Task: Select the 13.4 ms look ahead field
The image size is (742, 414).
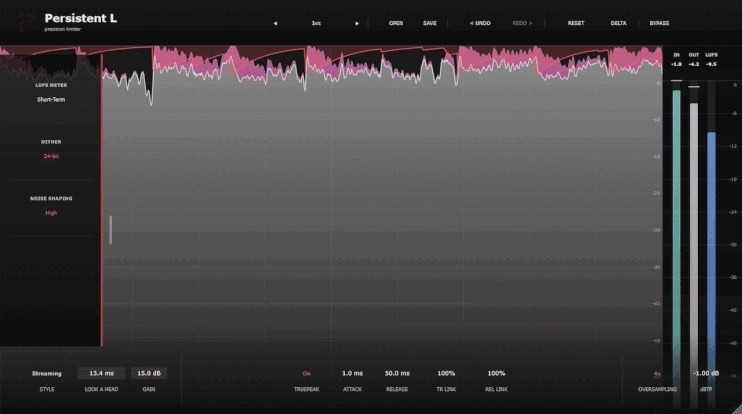Action: tap(101, 373)
